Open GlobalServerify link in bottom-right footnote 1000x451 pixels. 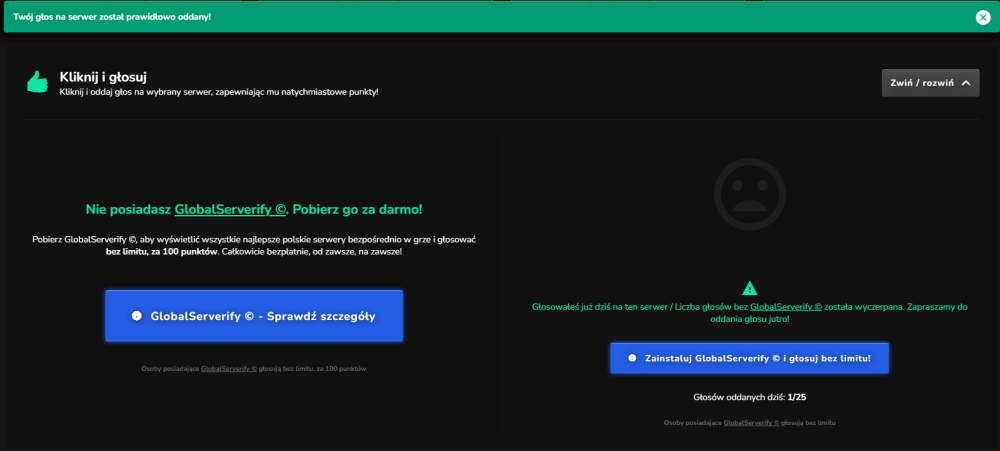751,423
